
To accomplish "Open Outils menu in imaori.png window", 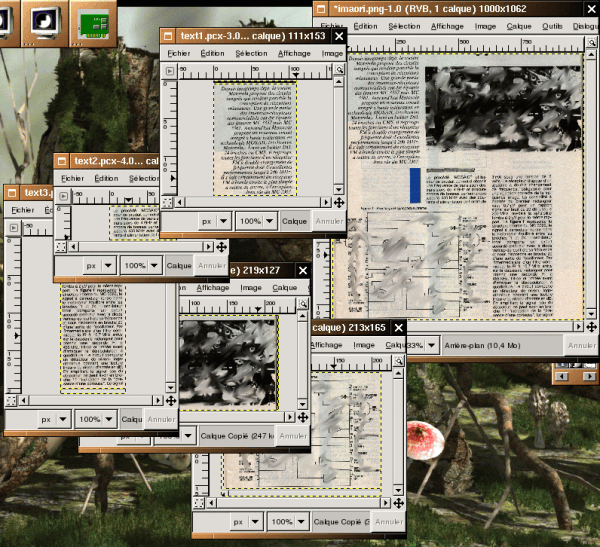I will pos(554,26).
